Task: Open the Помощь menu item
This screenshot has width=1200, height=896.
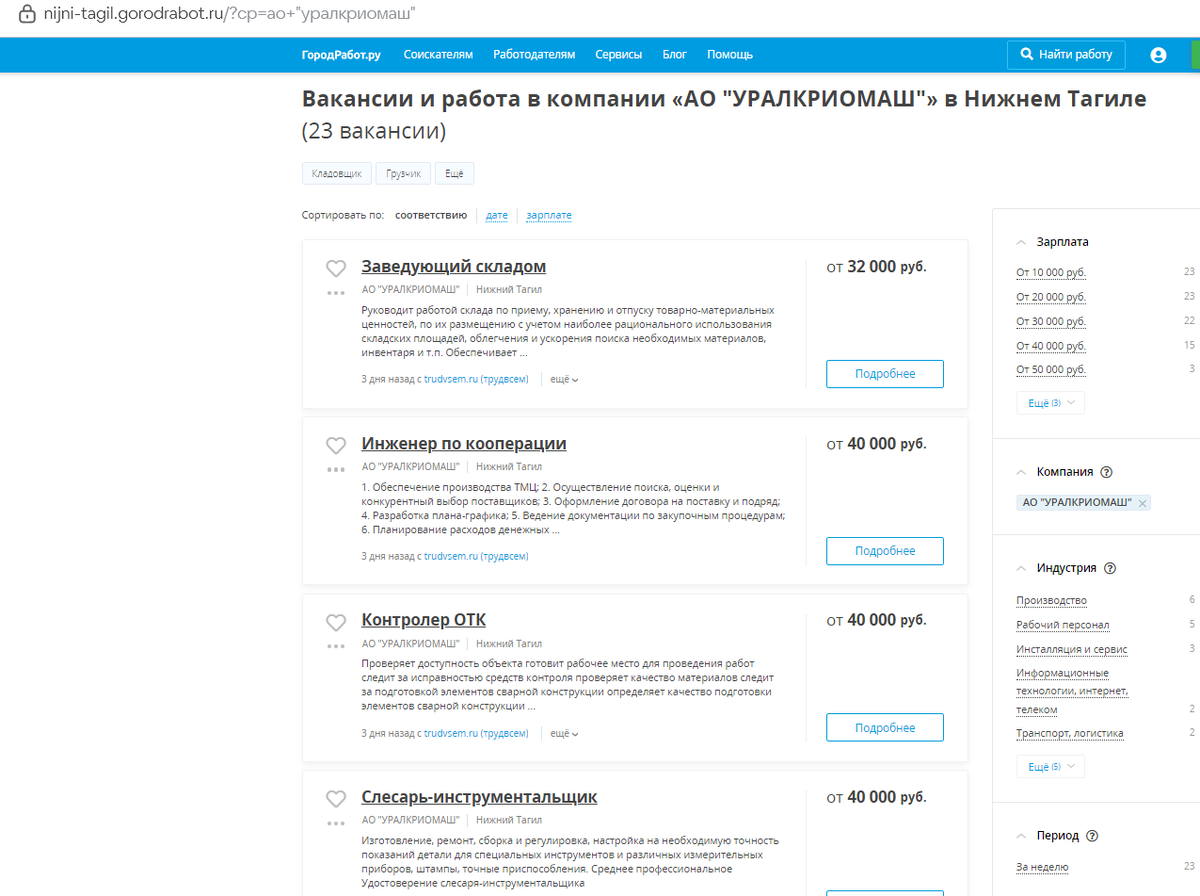Action: point(730,55)
